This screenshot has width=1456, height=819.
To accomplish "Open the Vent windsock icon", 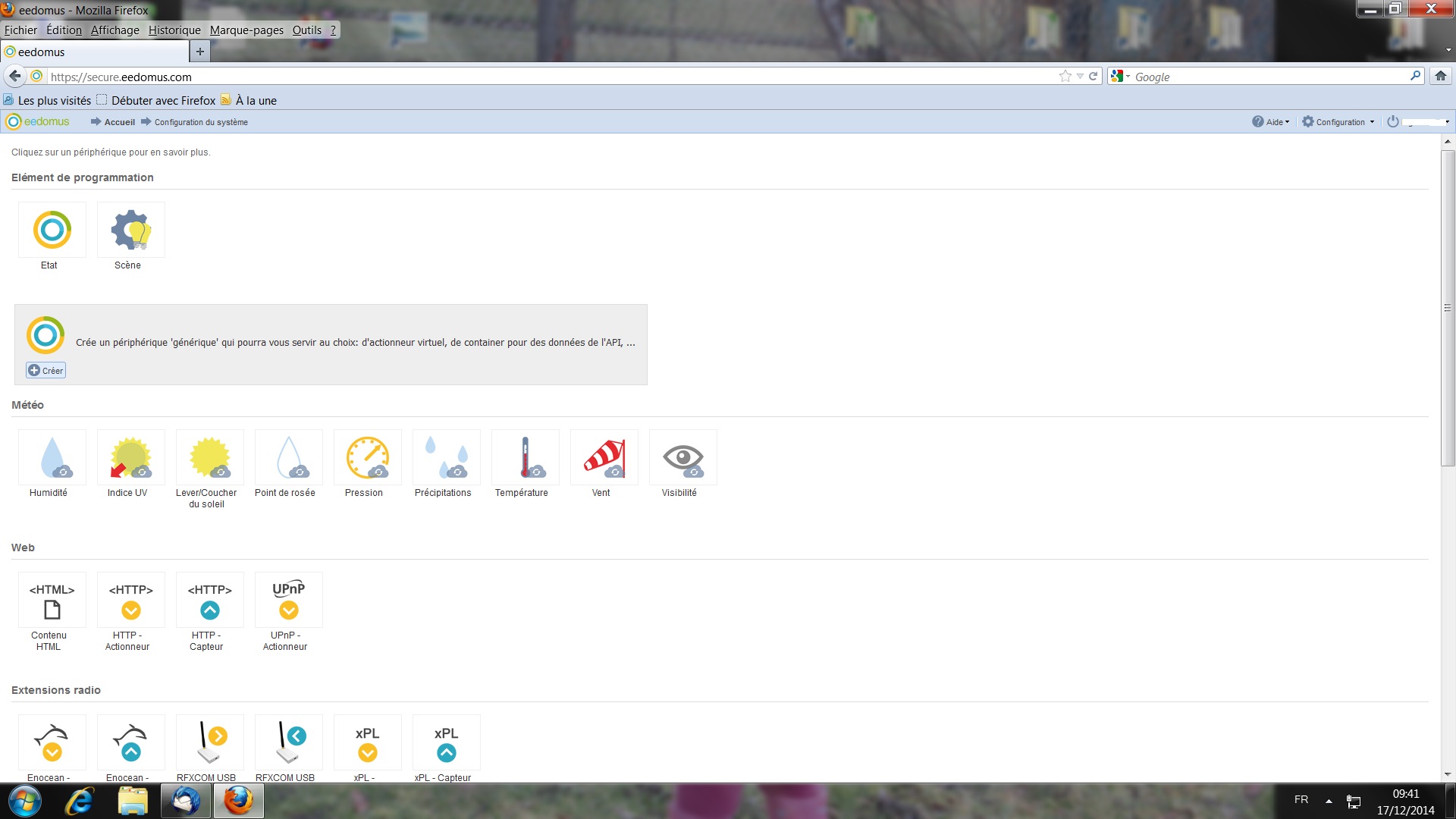I will pos(604,457).
